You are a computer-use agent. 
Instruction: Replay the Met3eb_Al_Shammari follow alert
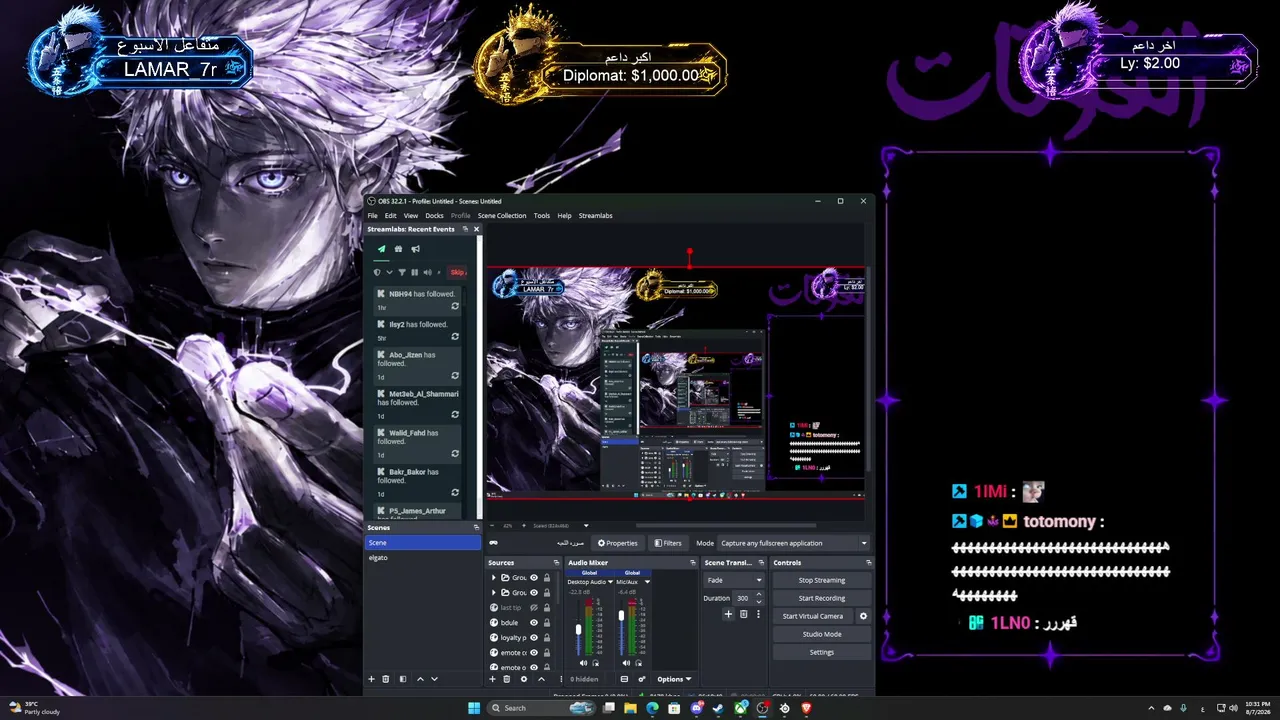[455, 415]
